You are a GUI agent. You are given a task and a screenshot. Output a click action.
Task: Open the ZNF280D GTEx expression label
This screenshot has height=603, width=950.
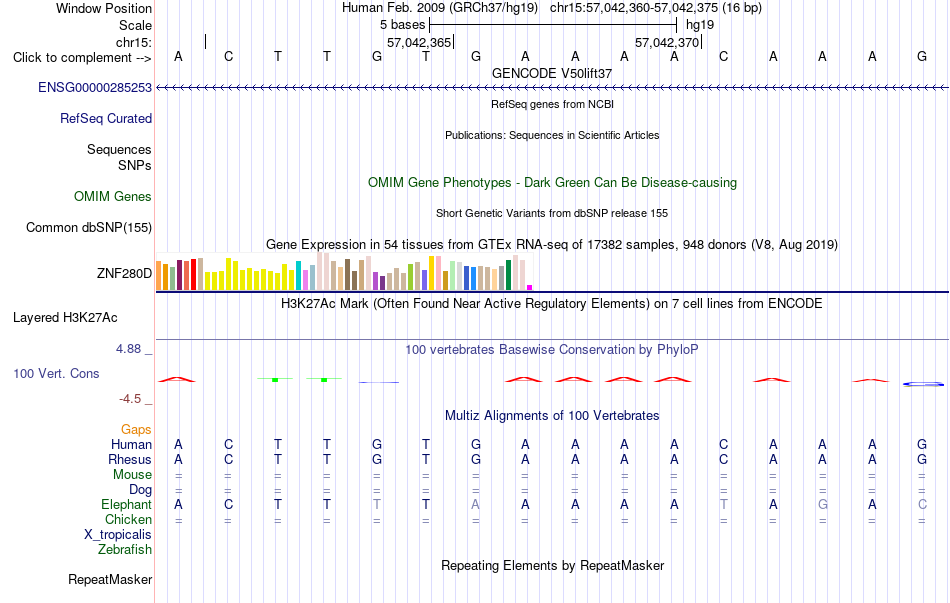pyautogui.click(x=124, y=273)
